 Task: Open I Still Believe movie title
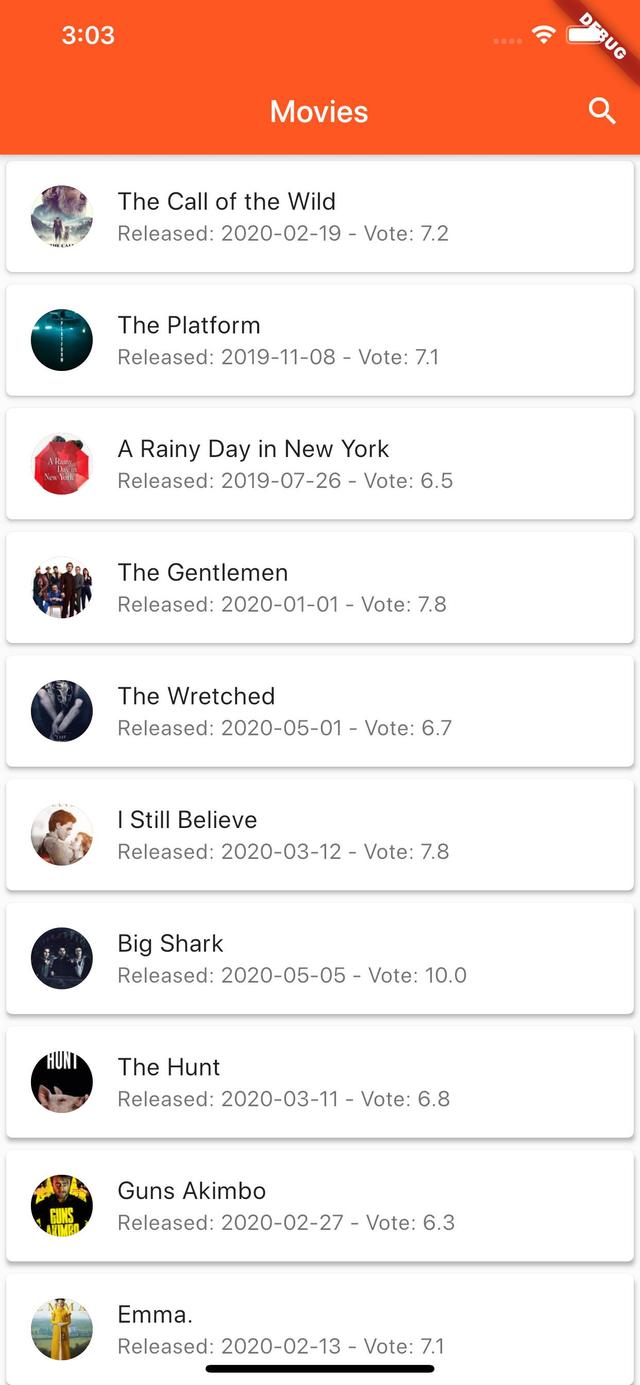tap(187, 820)
